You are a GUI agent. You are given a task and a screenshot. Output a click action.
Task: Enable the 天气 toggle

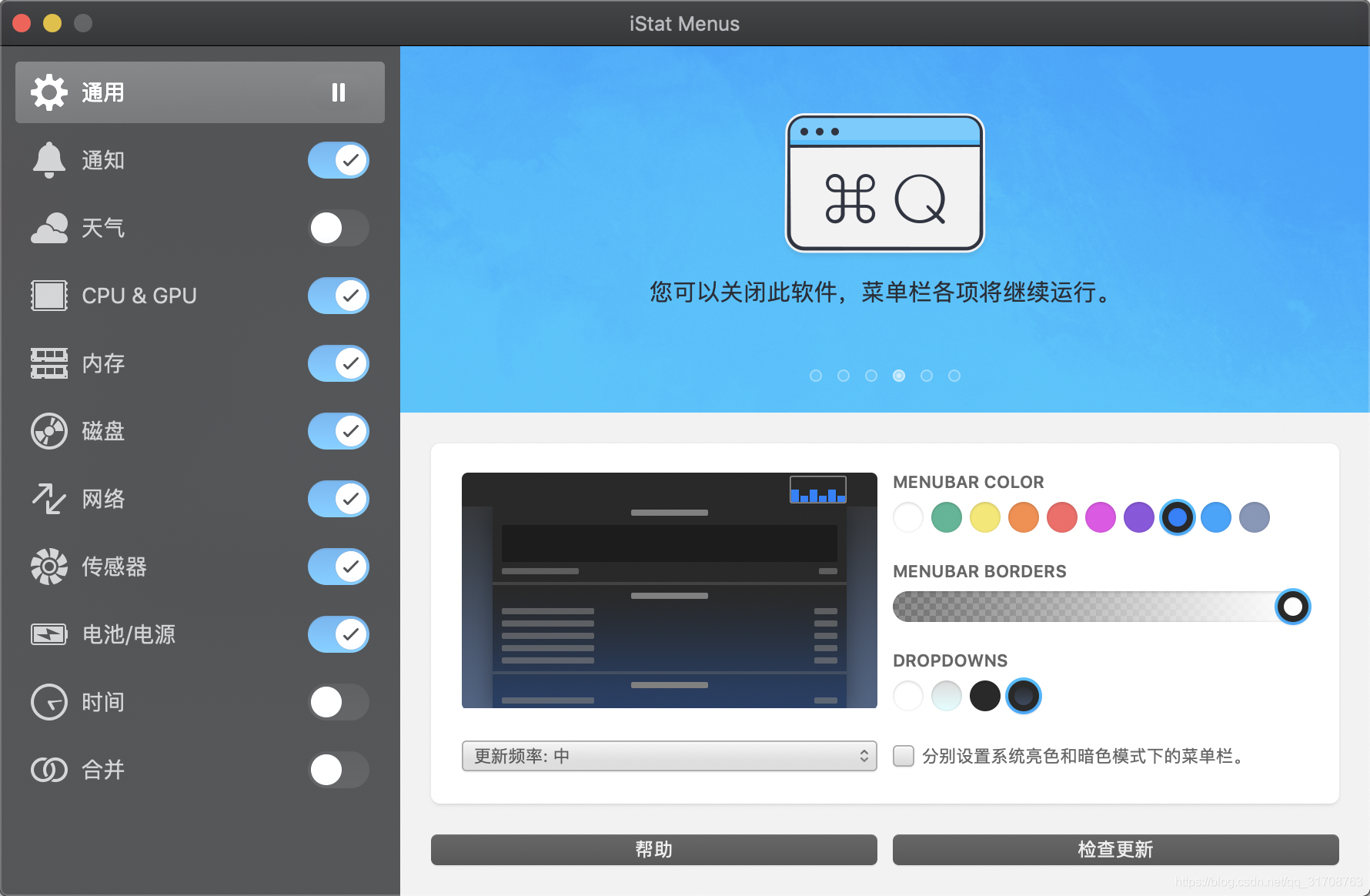pyautogui.click(x=339, y=228)
